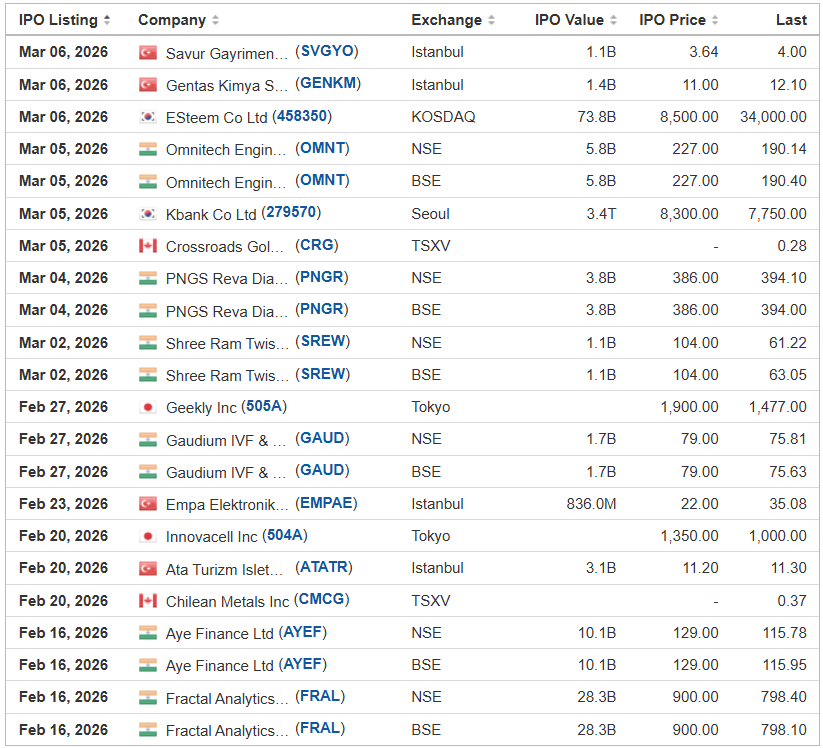Click the 73.8B IPO value cell

tap(596, 117)
